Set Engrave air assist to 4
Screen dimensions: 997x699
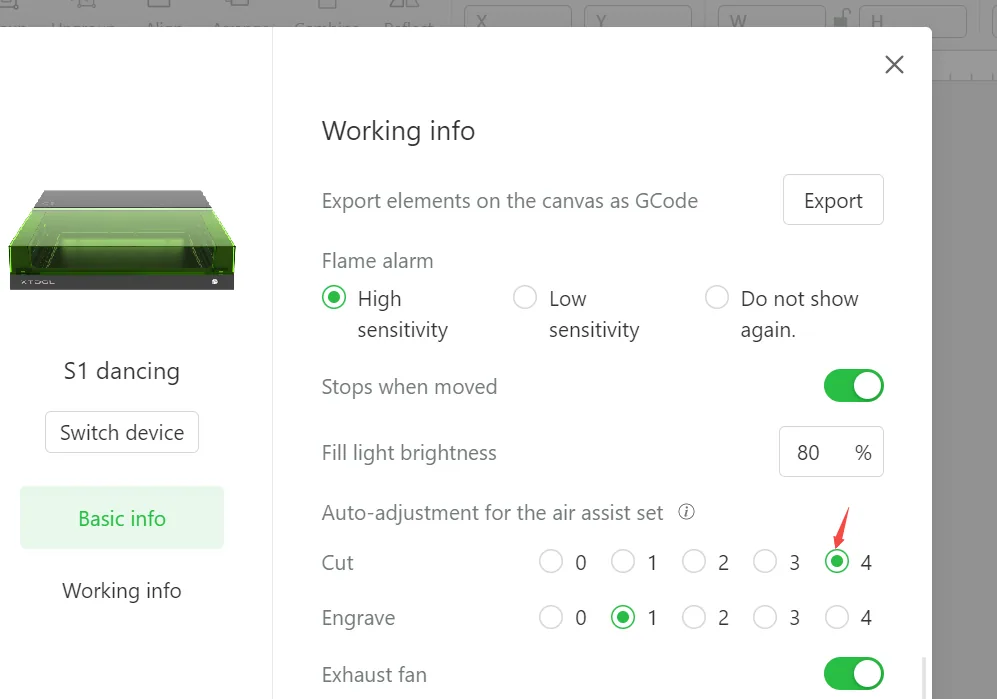coord(837,617)
